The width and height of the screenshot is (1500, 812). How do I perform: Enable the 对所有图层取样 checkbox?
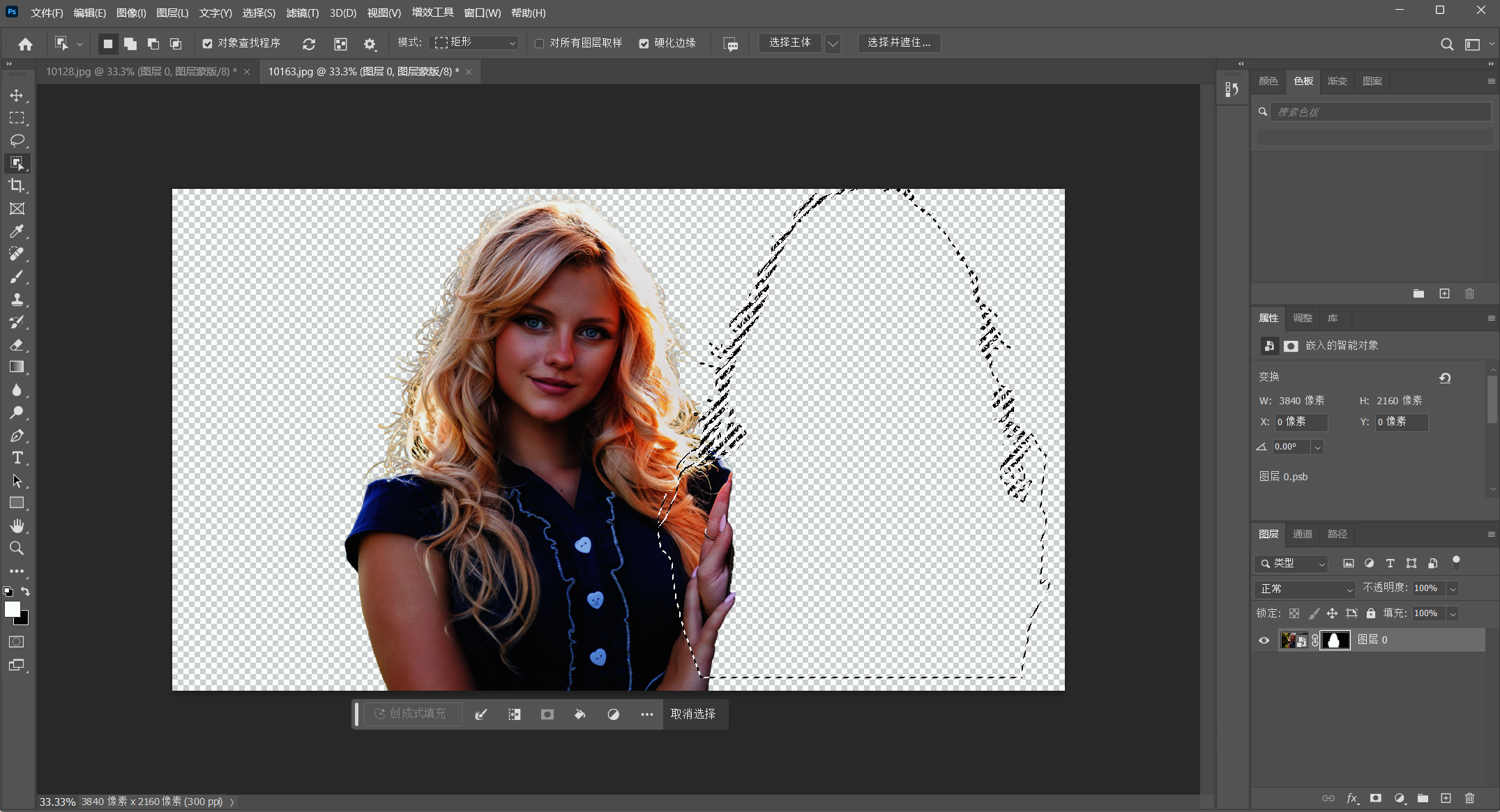pos(539,43)
